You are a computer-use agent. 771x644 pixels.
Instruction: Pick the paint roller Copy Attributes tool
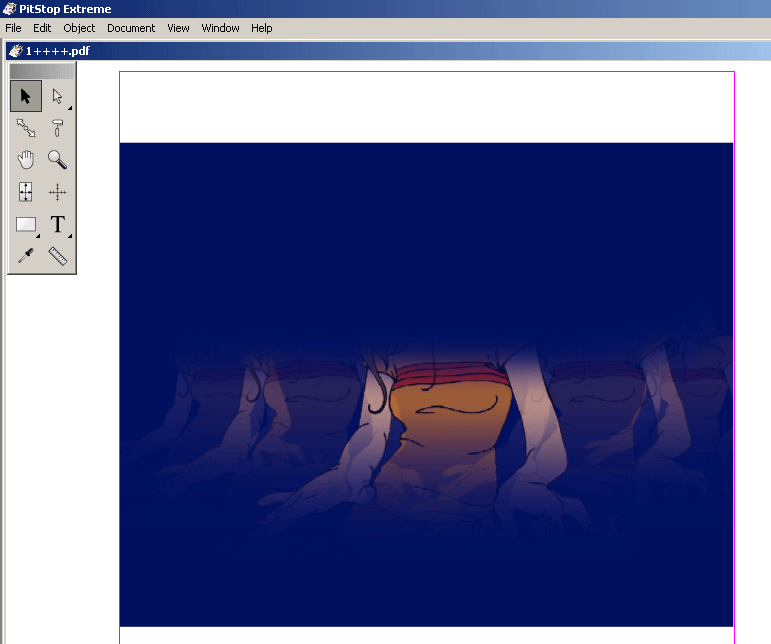58,128
